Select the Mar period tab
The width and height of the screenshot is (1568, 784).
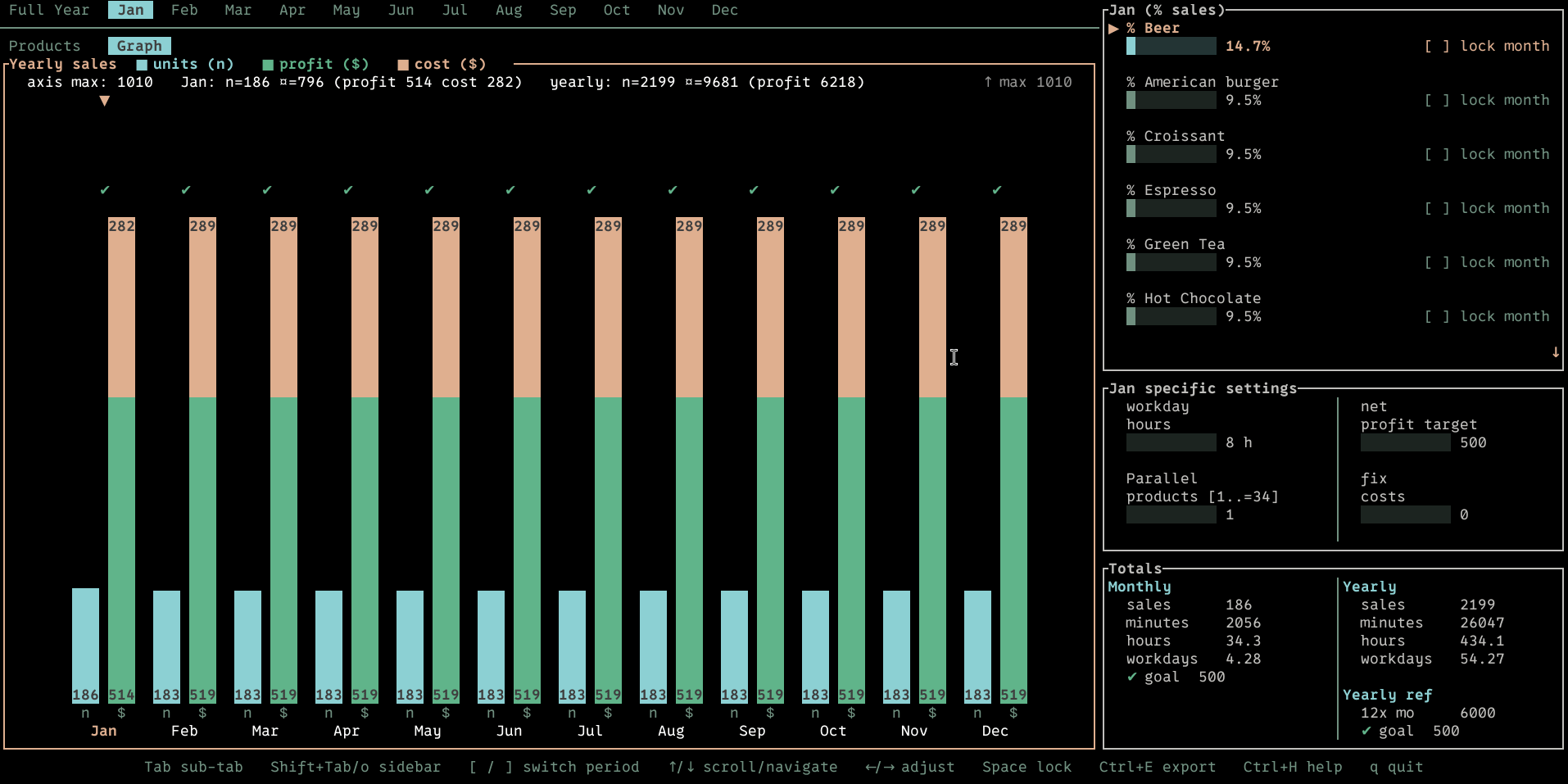[x=238, y=10]
